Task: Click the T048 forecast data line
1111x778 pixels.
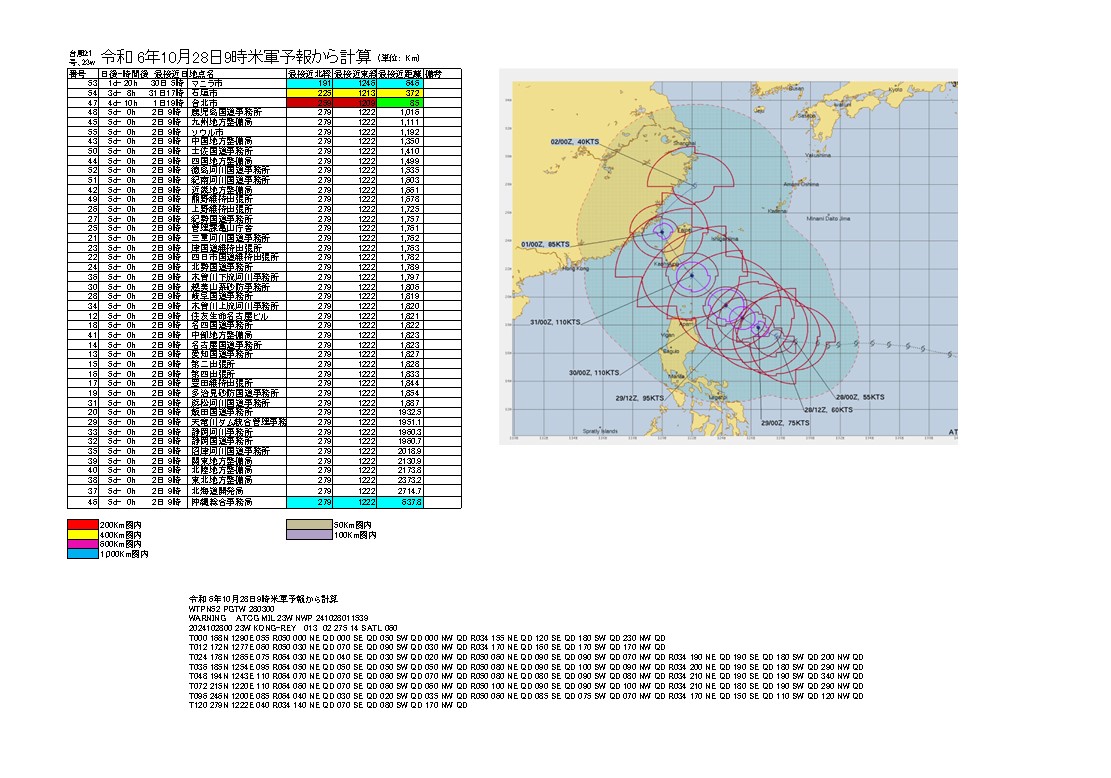Action: coord(526,676)
